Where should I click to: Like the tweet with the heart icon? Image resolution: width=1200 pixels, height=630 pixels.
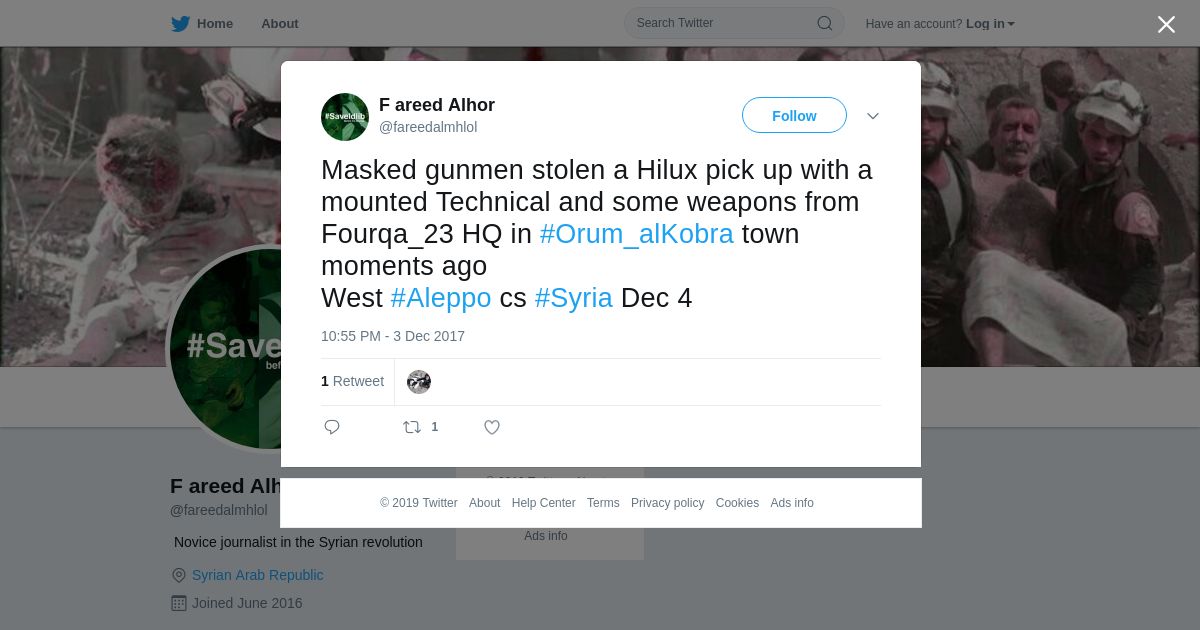(x=492, y=427)
